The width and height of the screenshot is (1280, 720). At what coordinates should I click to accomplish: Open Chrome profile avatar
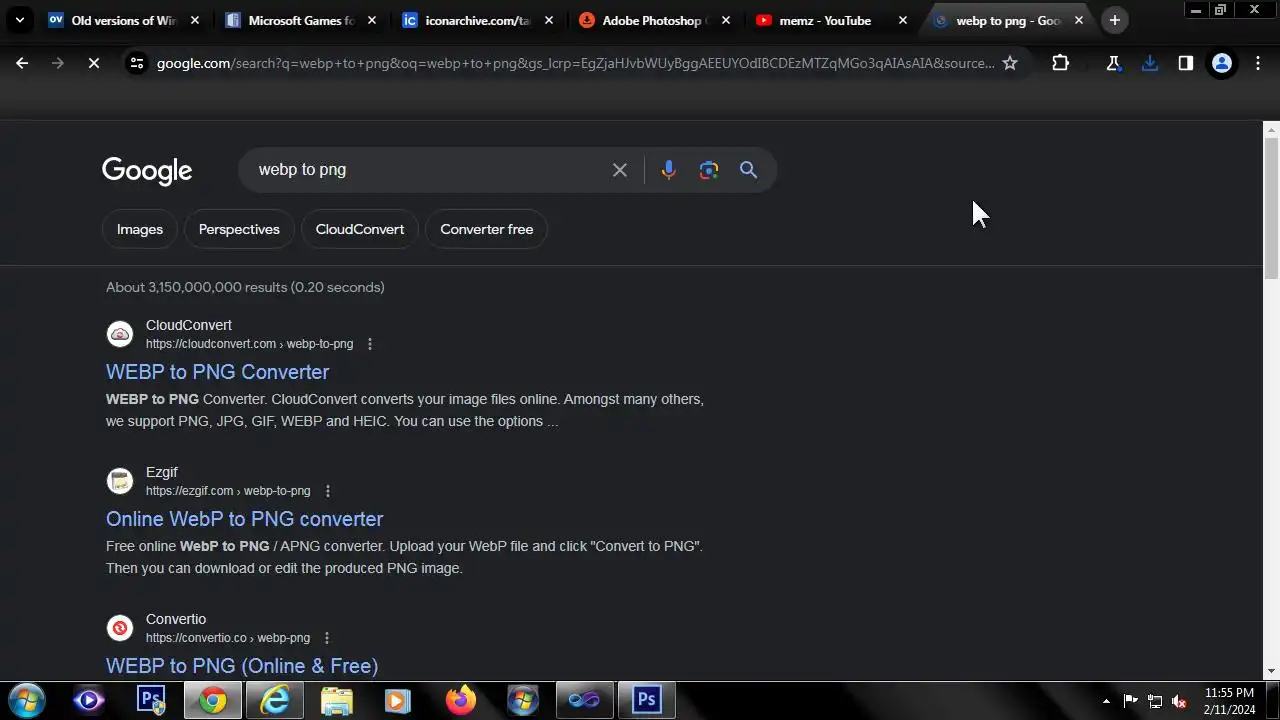pos(1221,63)
